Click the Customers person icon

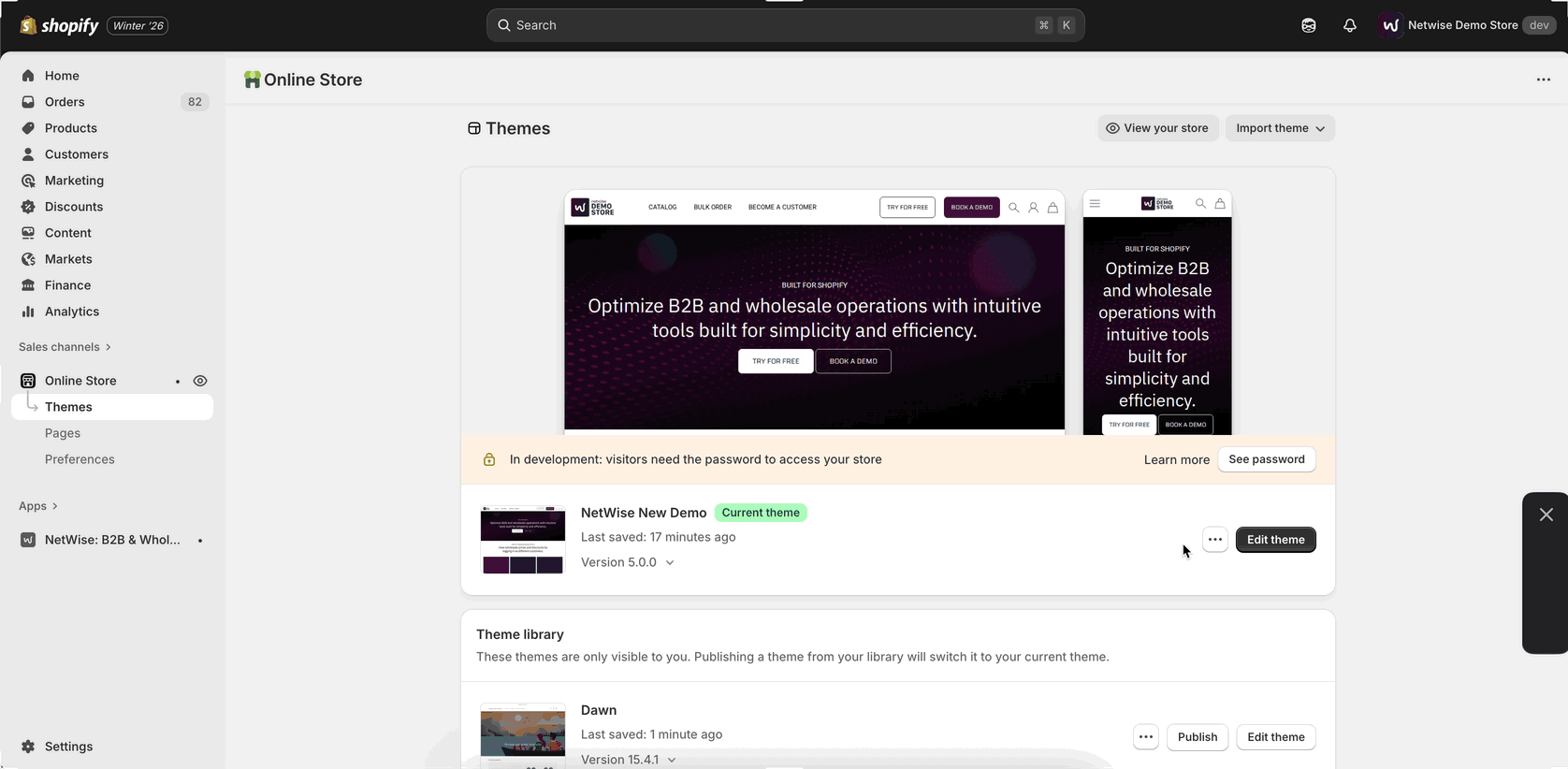tap(28, 154)
